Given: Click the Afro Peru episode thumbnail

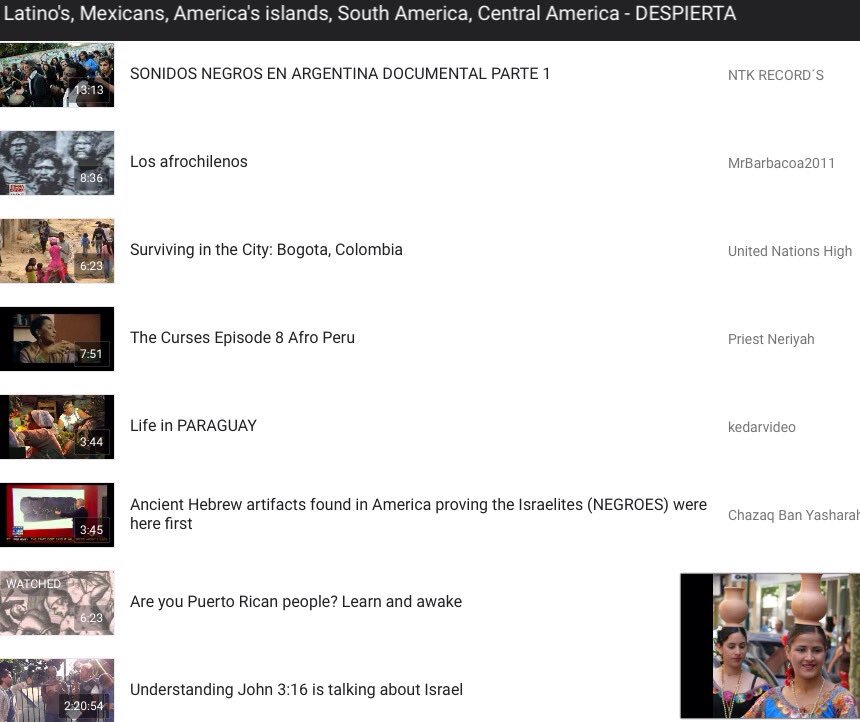Looking at the screenshot, I should [57, 339].
